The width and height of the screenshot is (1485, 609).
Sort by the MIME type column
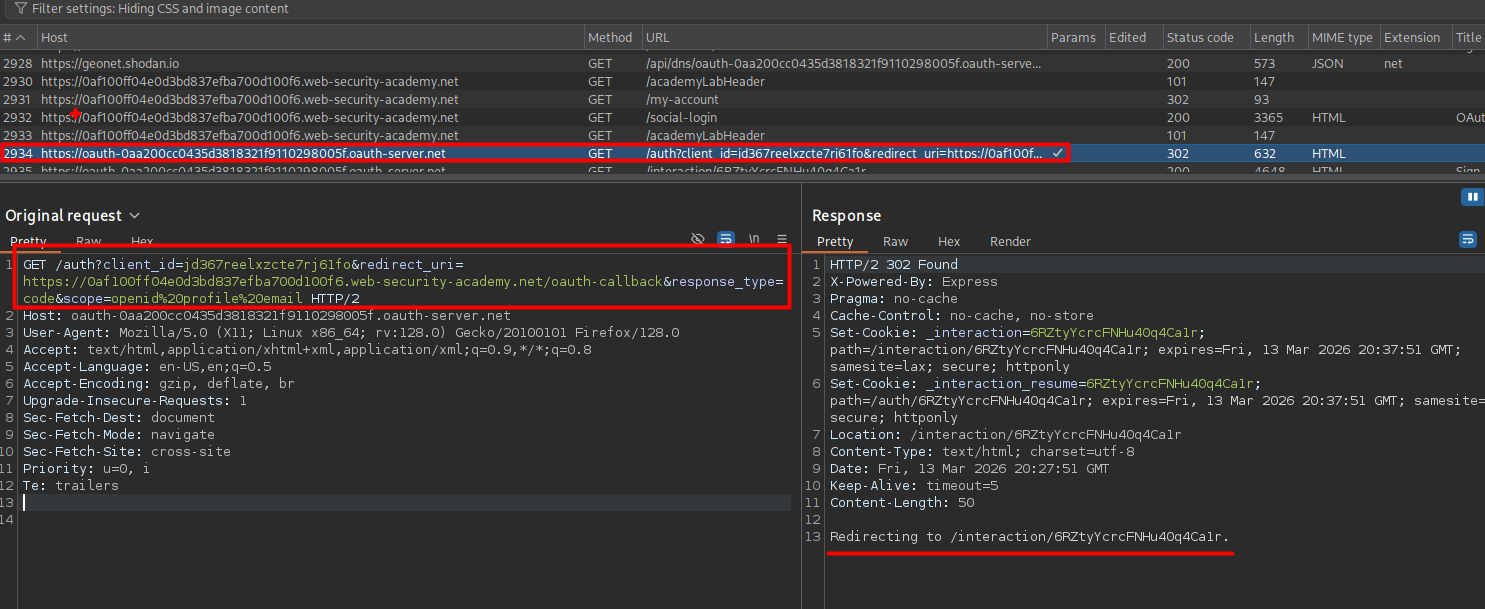point(1341,37)
